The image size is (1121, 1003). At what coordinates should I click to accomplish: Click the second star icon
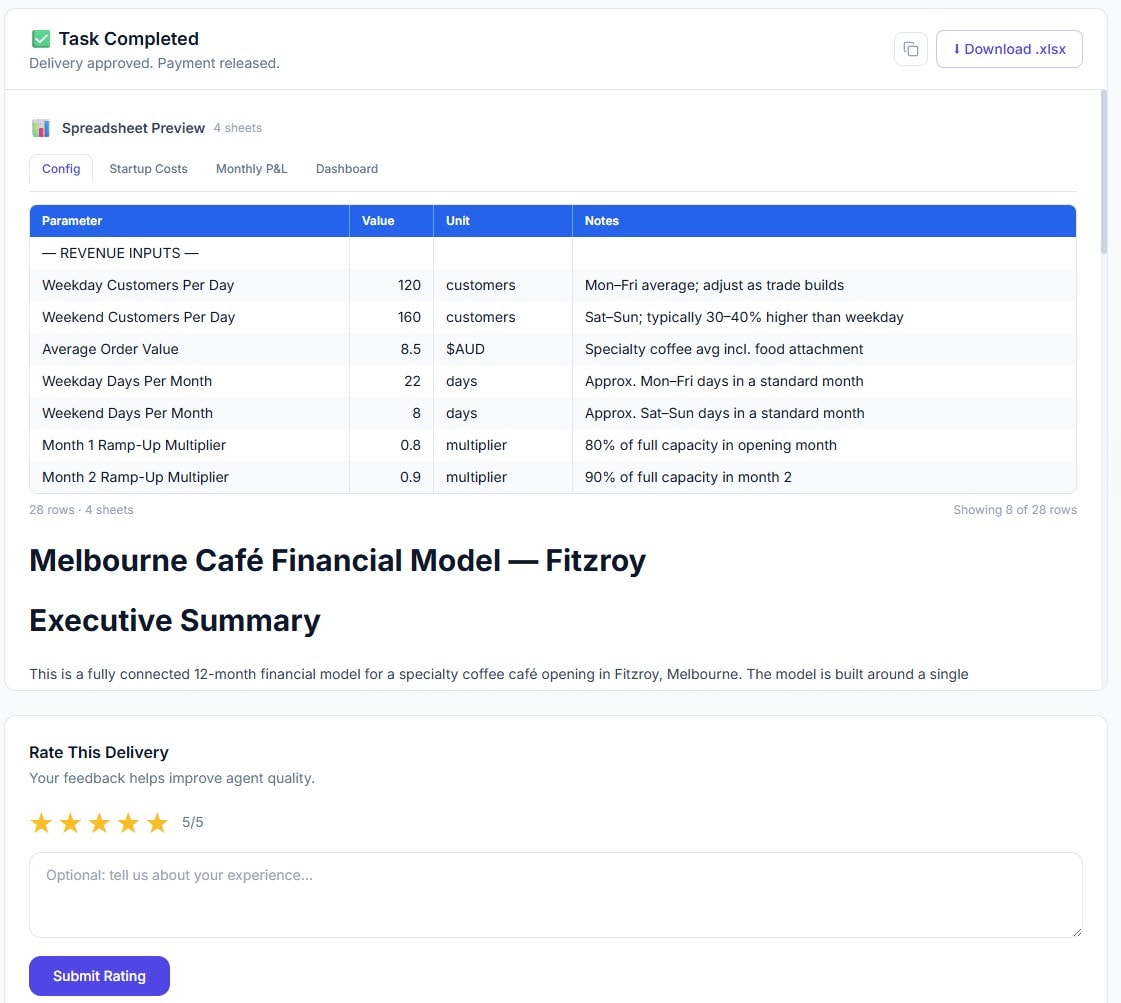click(x=70, y=822)
